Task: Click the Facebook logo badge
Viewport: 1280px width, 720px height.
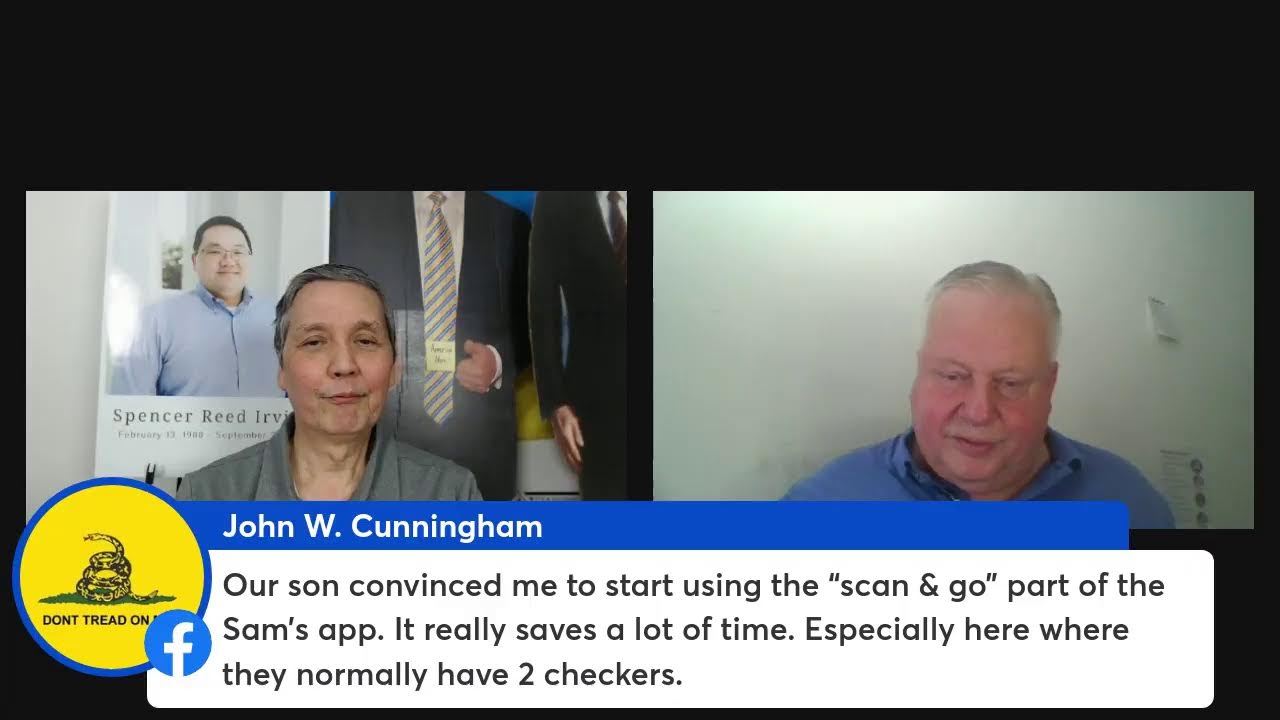Action: point(178,642)
